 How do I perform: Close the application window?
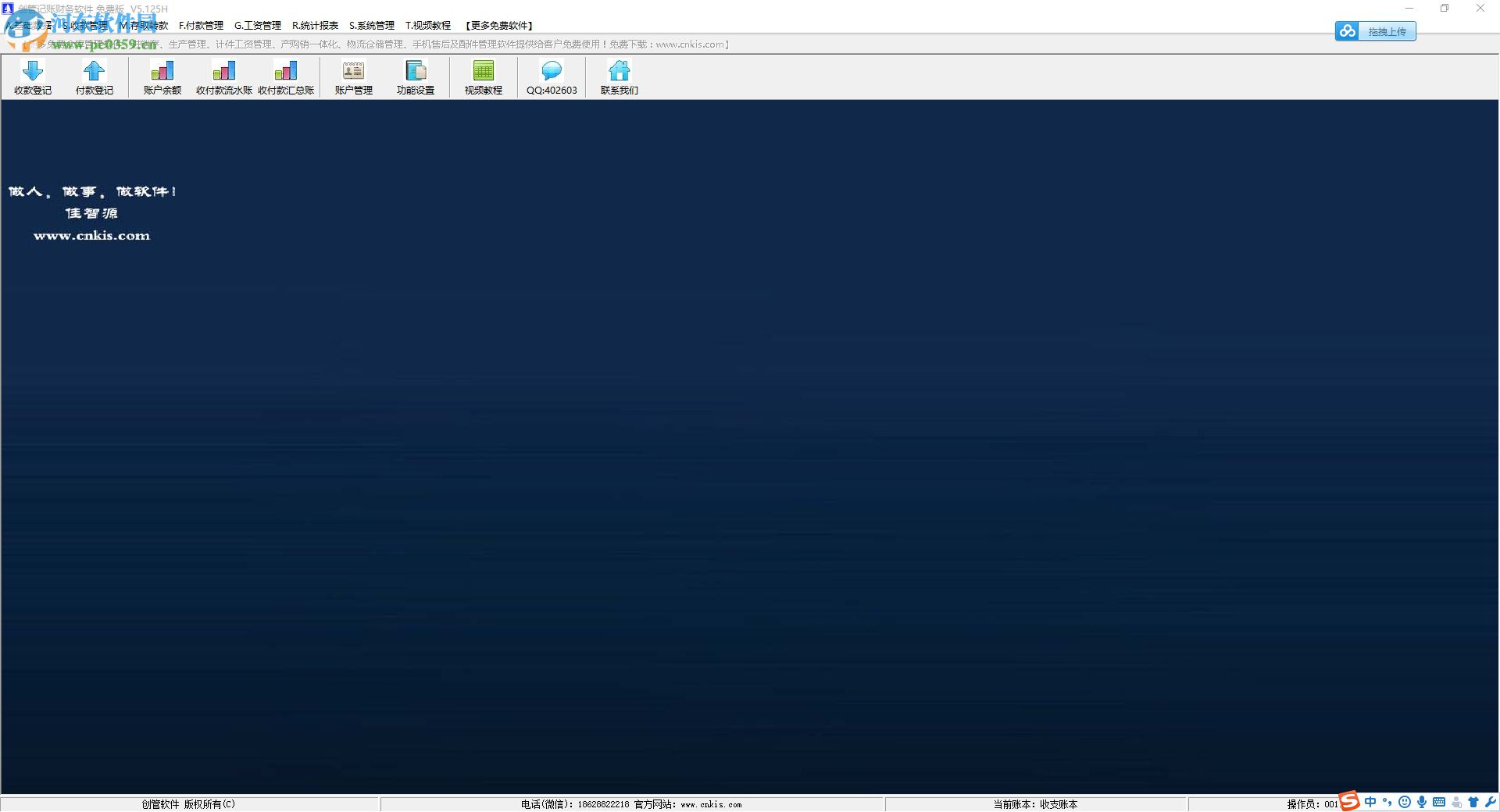(x=1480, y=9)
